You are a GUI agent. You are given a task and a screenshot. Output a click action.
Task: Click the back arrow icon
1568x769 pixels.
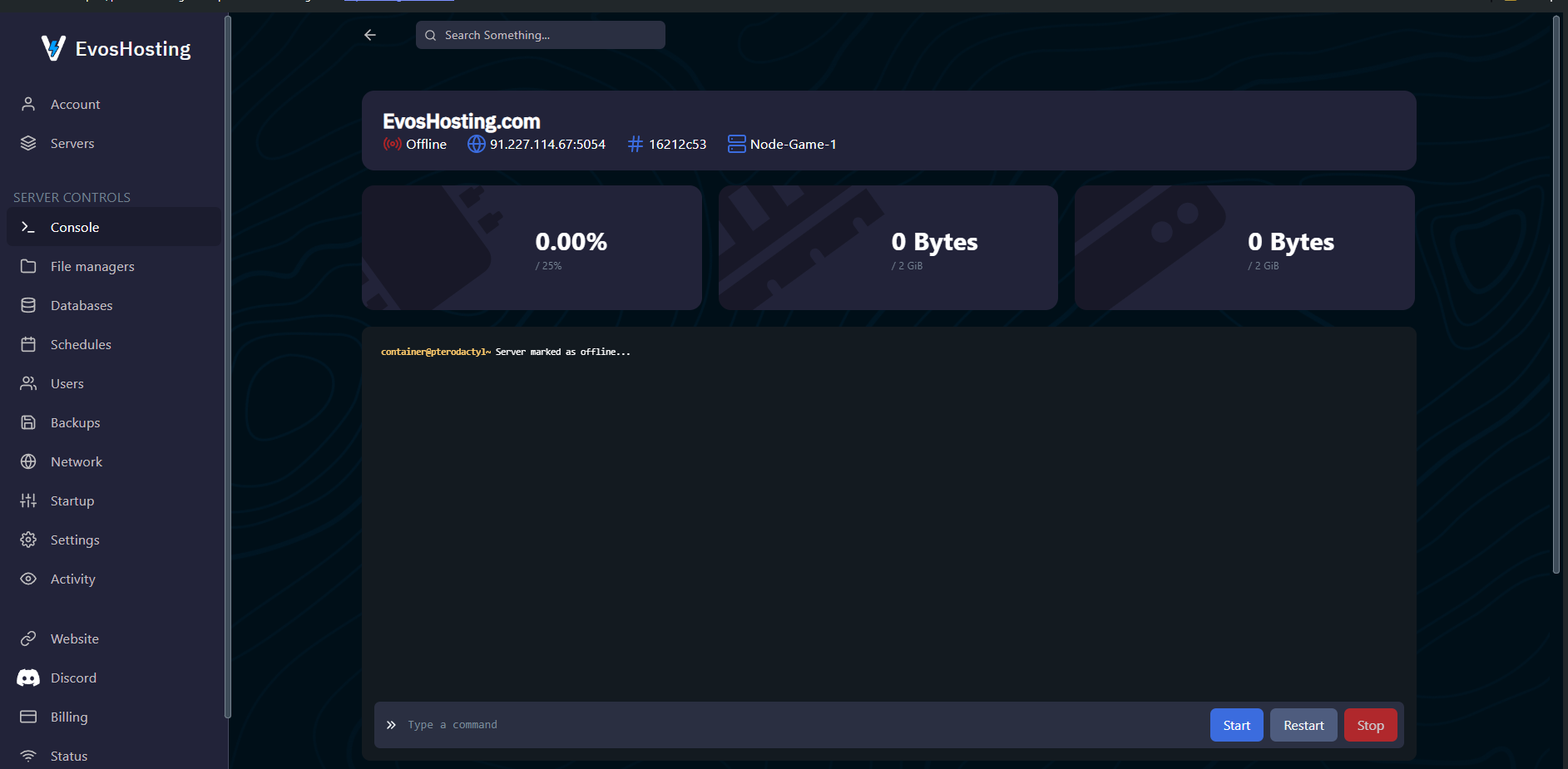[370, 35]
